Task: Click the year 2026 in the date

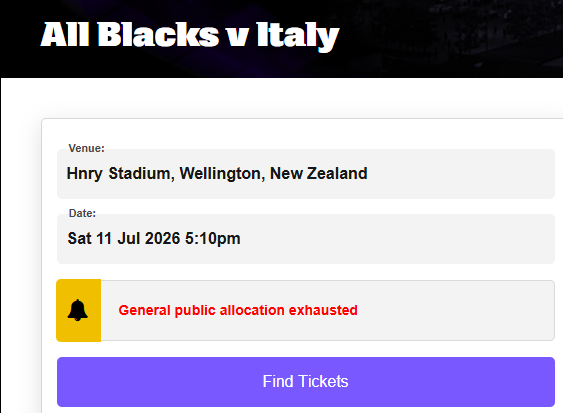Action: (162, 238)
